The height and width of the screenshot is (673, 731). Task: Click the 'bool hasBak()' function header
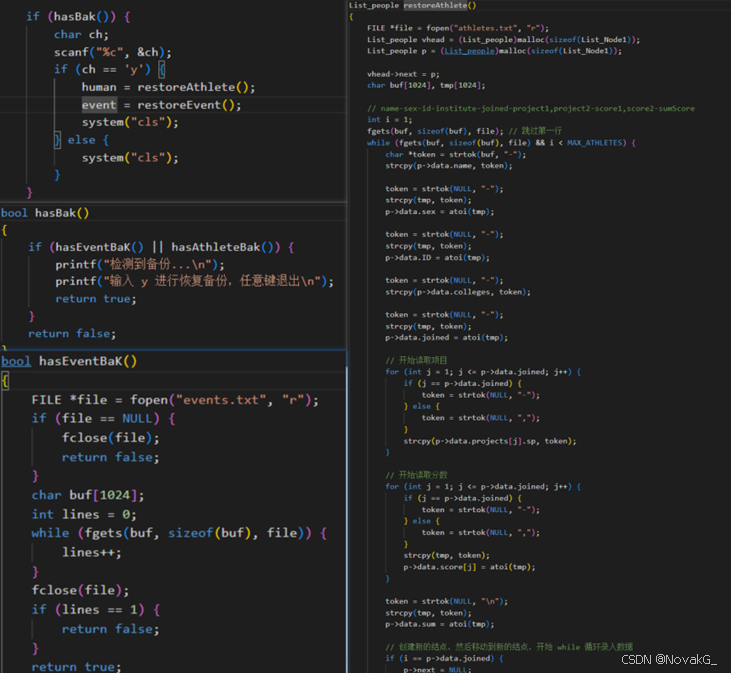pyautogui.click(x=45, y=213)
